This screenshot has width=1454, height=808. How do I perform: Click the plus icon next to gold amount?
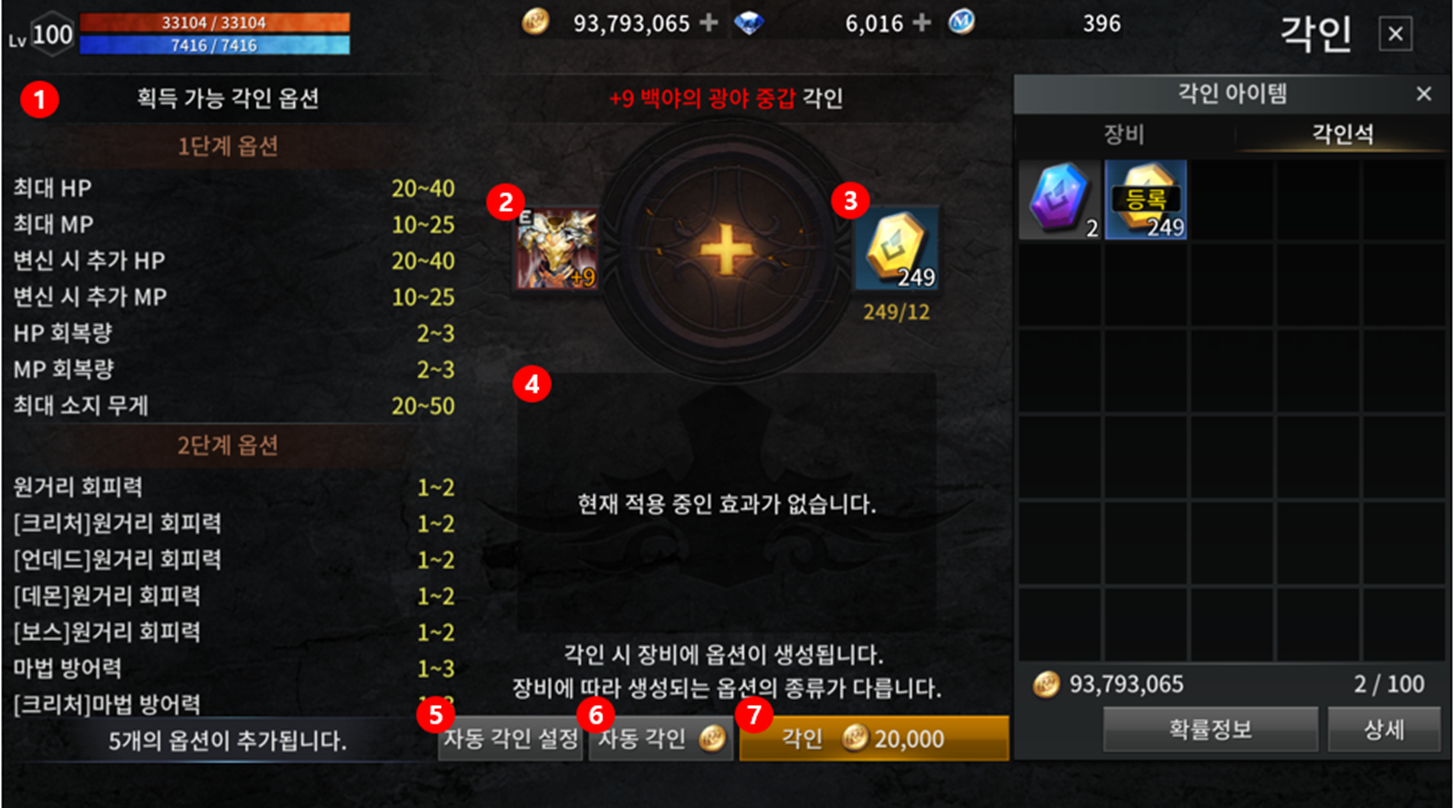(x=710, y=23)
